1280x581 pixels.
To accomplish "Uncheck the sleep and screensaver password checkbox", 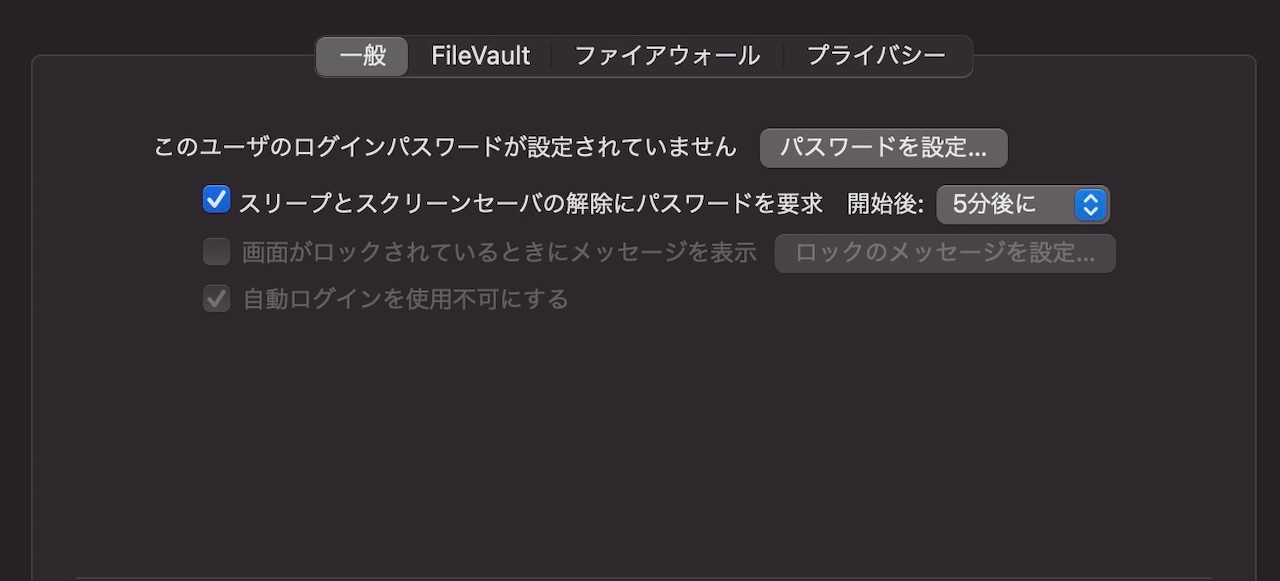I will point(216,200).
